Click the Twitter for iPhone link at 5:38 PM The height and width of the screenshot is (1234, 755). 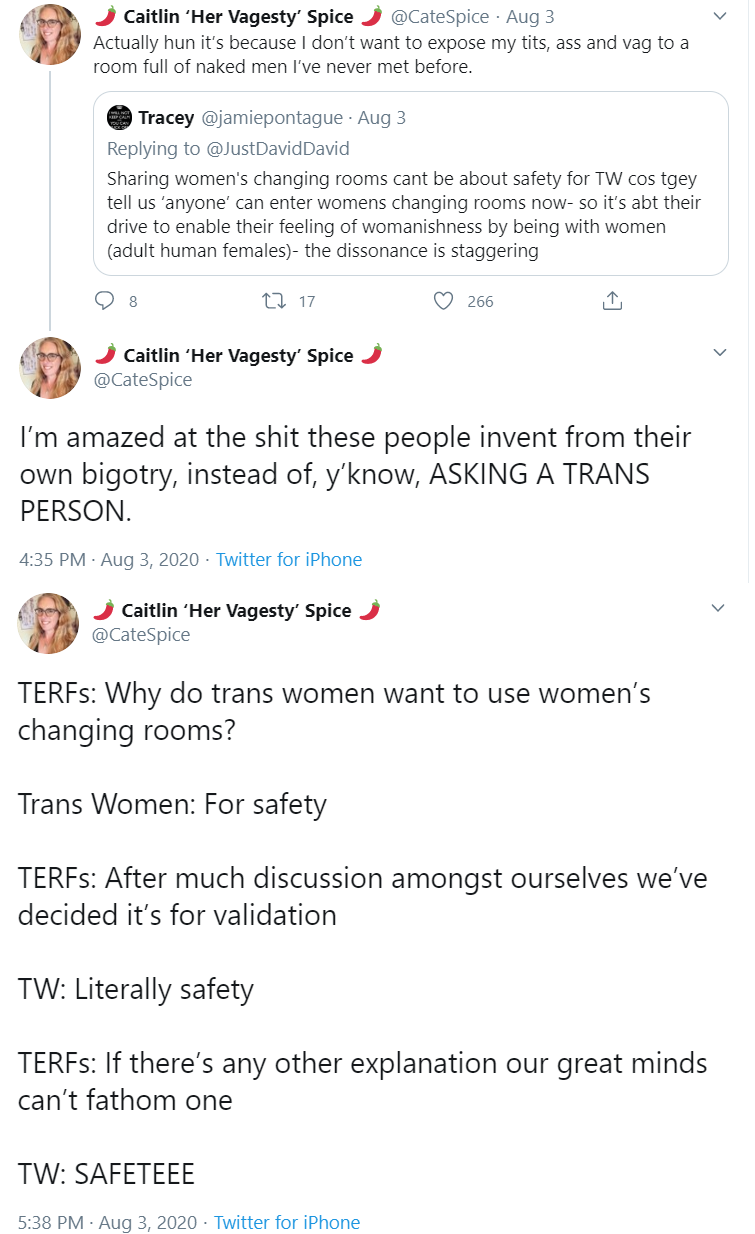point(287,1222)
